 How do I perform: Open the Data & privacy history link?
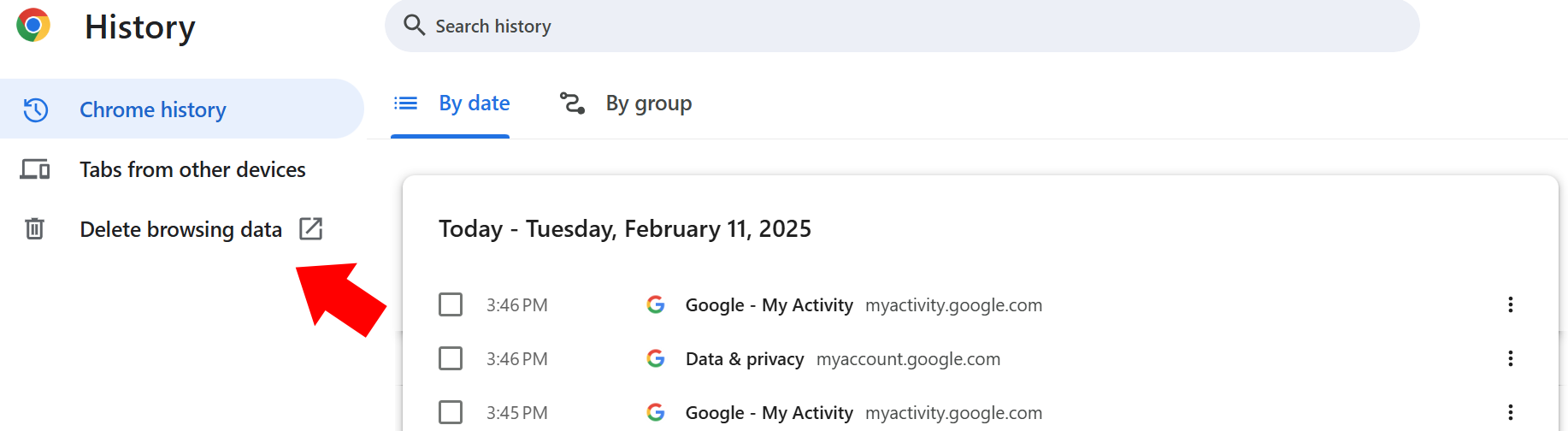745,359
